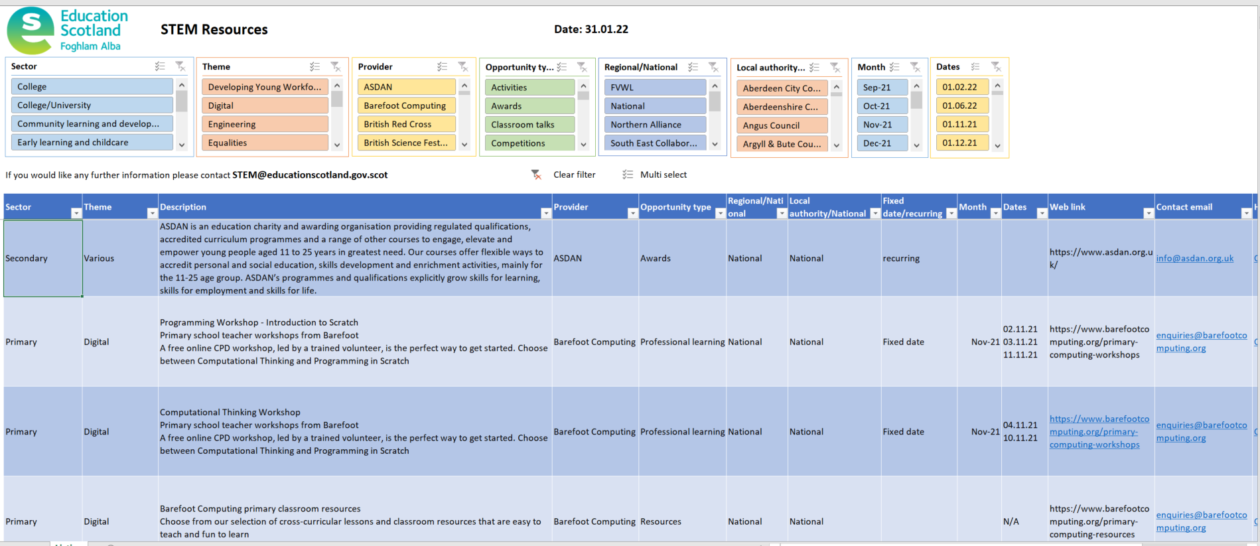Select the 'Resources' opportunity type cell

[x=683, y=521]
